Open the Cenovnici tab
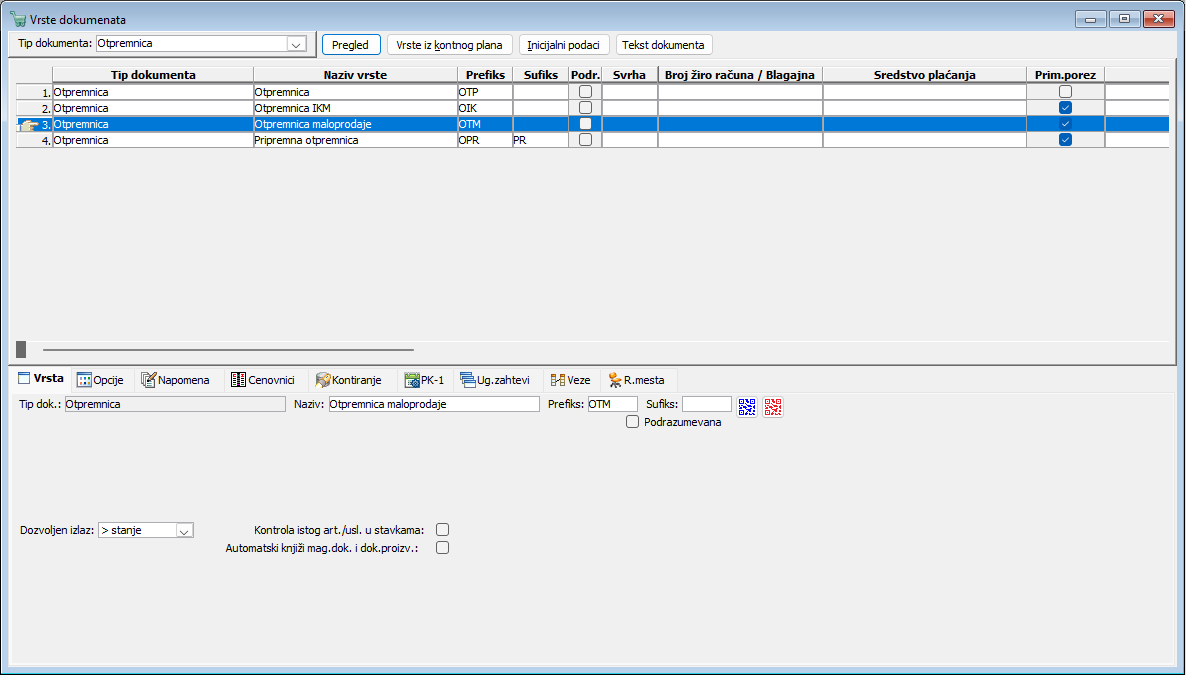The width and height of the screenshot is (1186, 675). point(262,380)
